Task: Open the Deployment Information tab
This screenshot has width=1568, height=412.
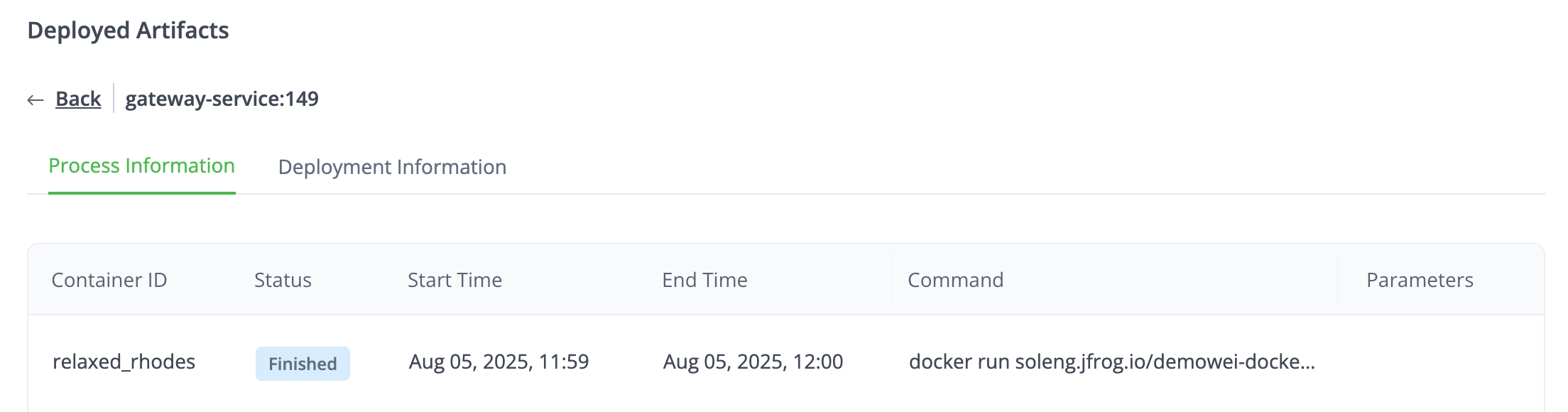Action: point(392,167)
